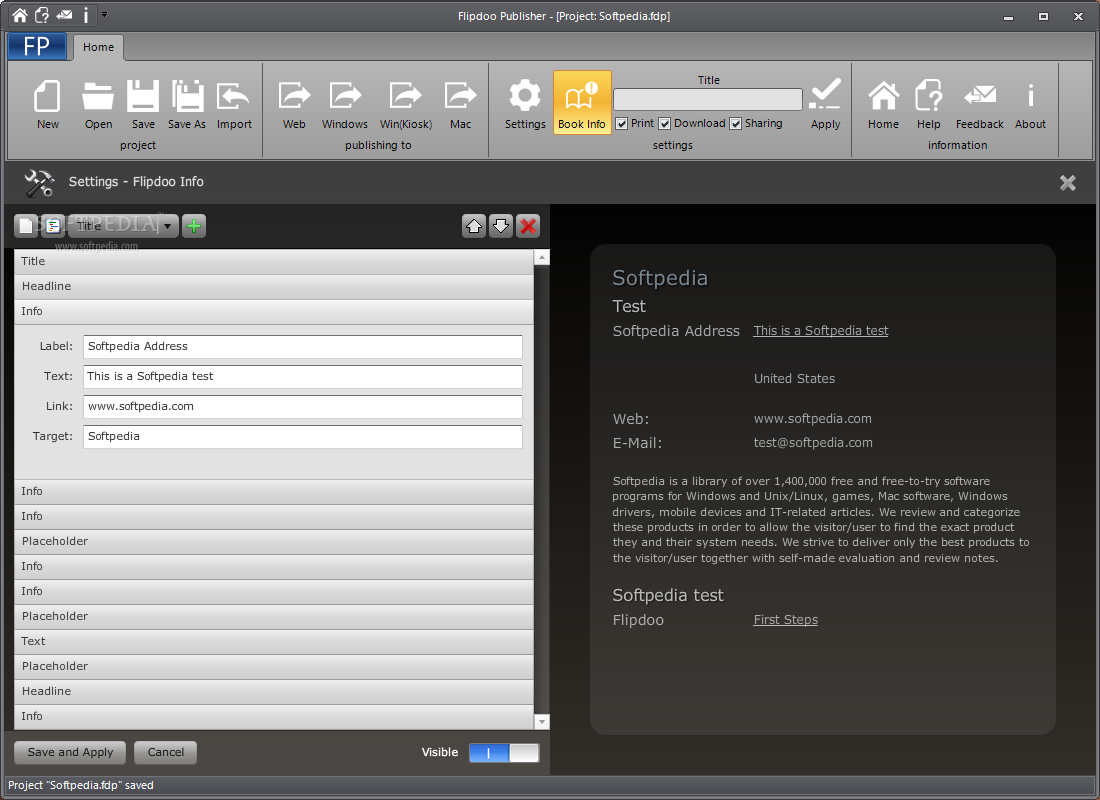Click the list scrollbar down arrow
This screenshot has width=1100, height=800.
pos(542,721)
